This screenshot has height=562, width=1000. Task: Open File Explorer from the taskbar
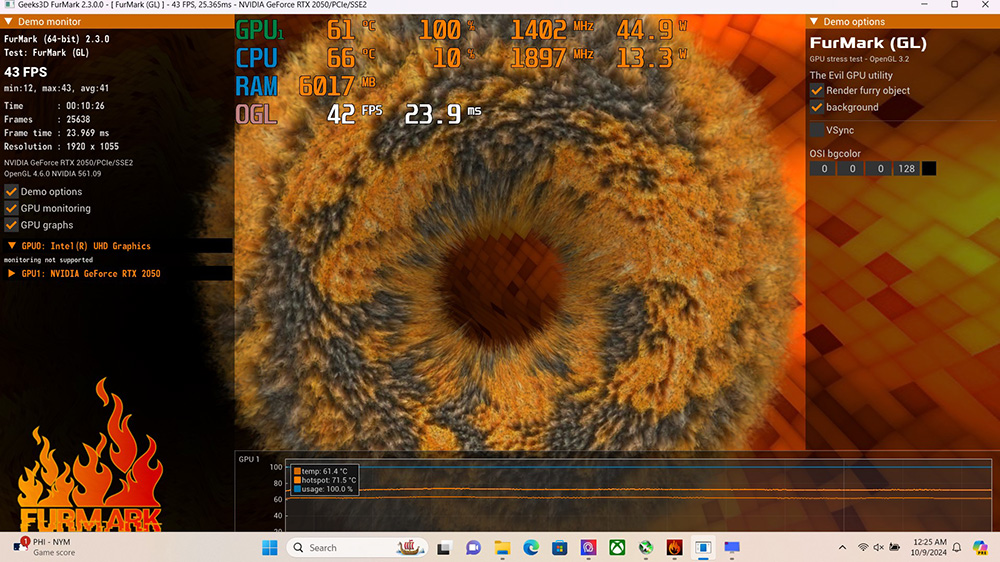(502, 547)
